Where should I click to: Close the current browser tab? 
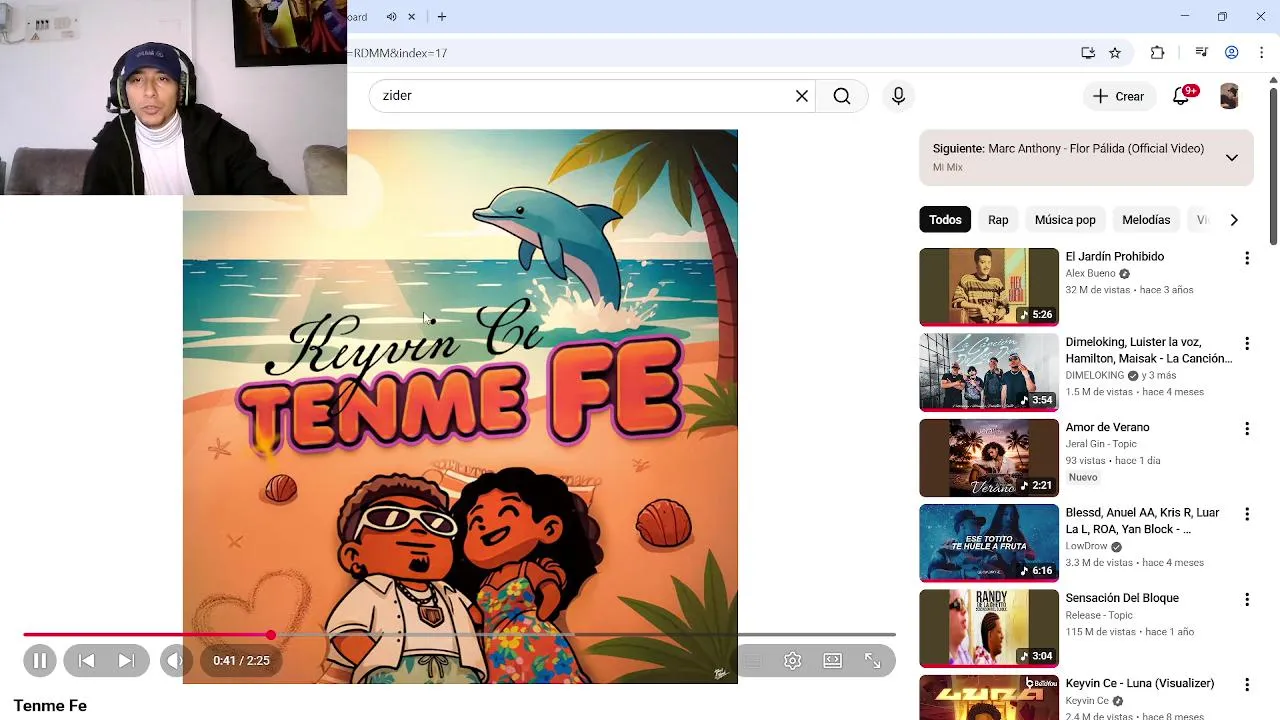pyautogui.click(x=411, y=17)
